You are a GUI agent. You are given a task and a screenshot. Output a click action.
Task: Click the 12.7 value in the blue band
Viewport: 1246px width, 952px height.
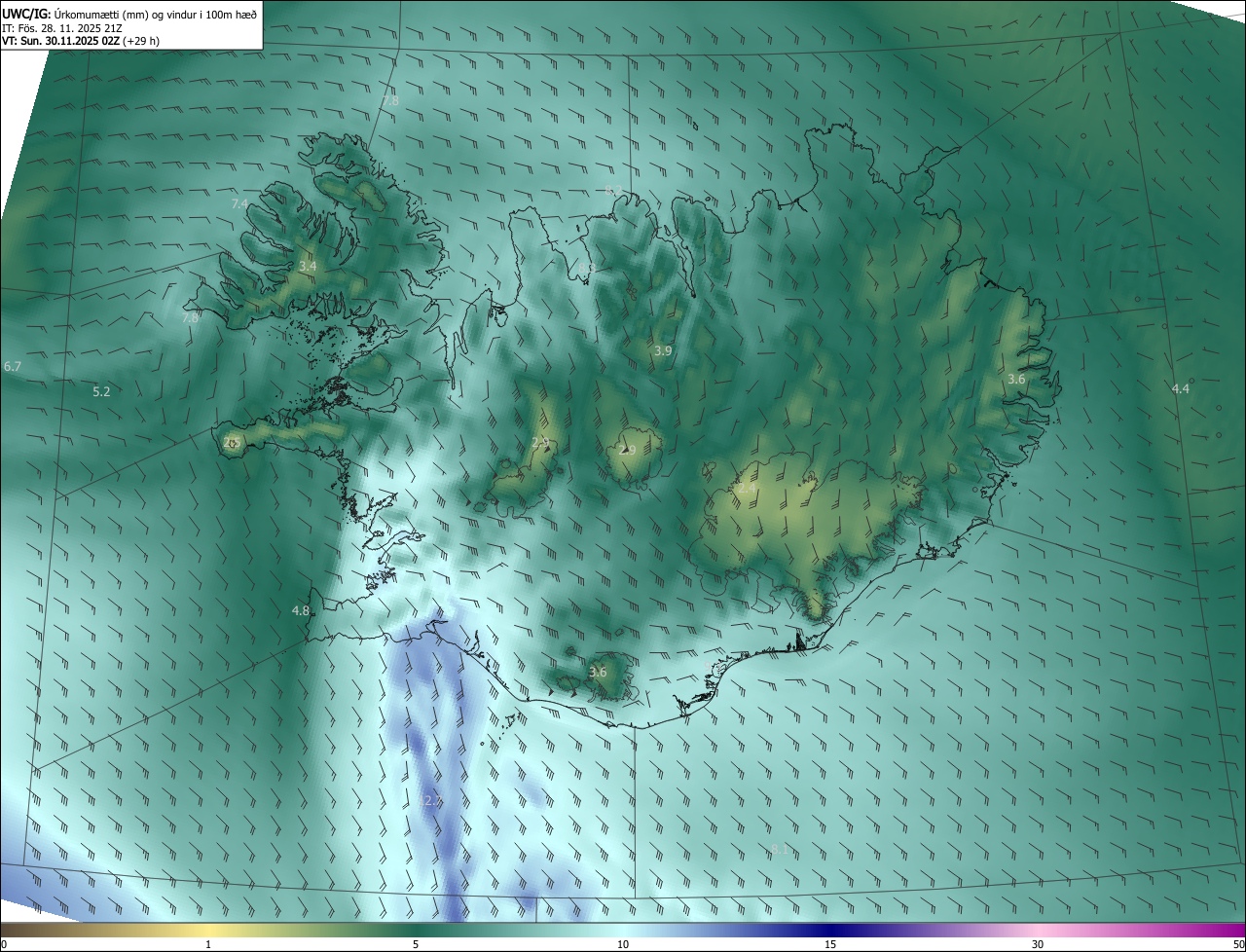click(431, 800)
